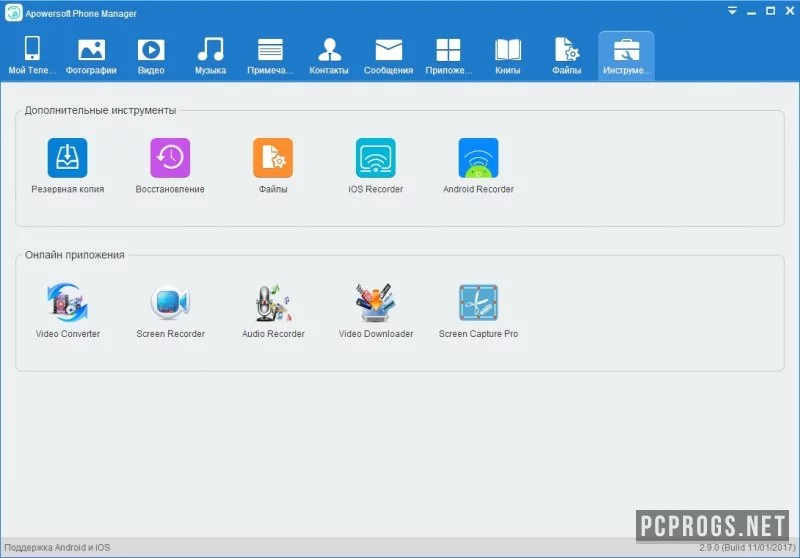Screen dimensions: 800x558
Task: Open the Файлы tab in top toolbar
Action: [567, 56]
